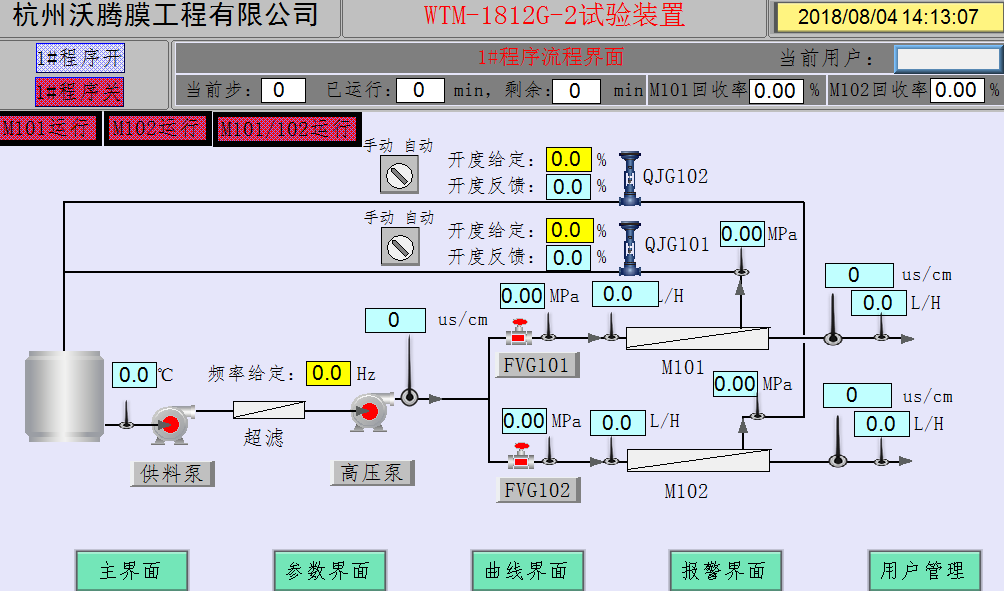The height and width of the screenshot is (591, 1004).
Task: Open the M101/102运行 tab
Action: point(287,128)
